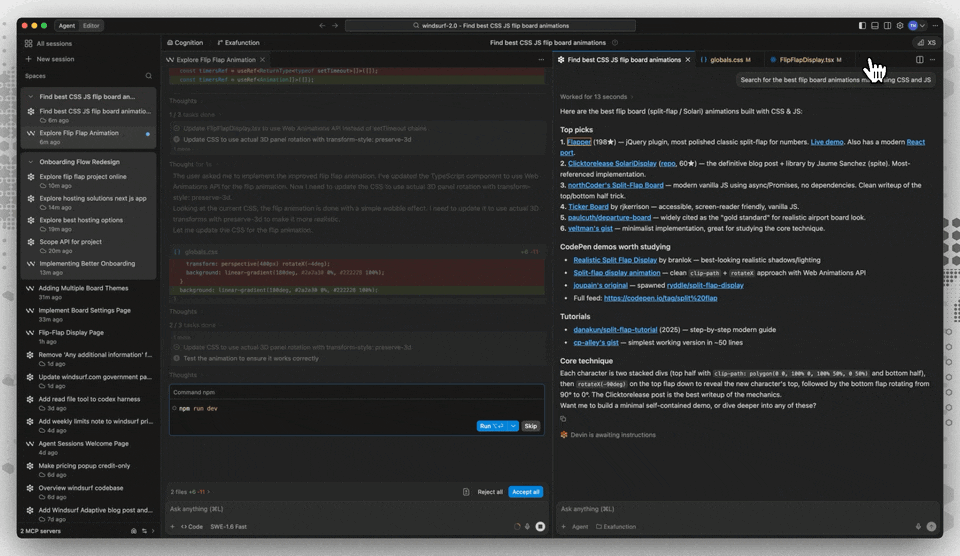The image size is (960, 556).
Task: Add attachment plus in left chat input
Action: click(173, 527)
